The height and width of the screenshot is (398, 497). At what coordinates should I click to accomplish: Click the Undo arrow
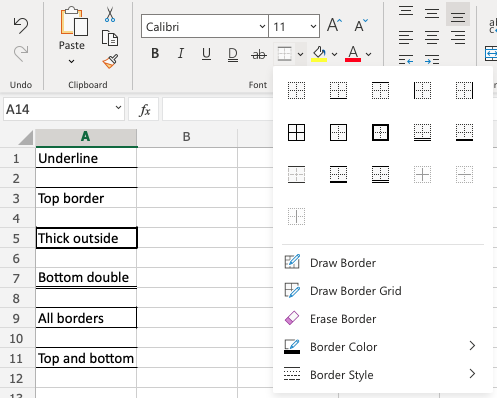[21, 26]
